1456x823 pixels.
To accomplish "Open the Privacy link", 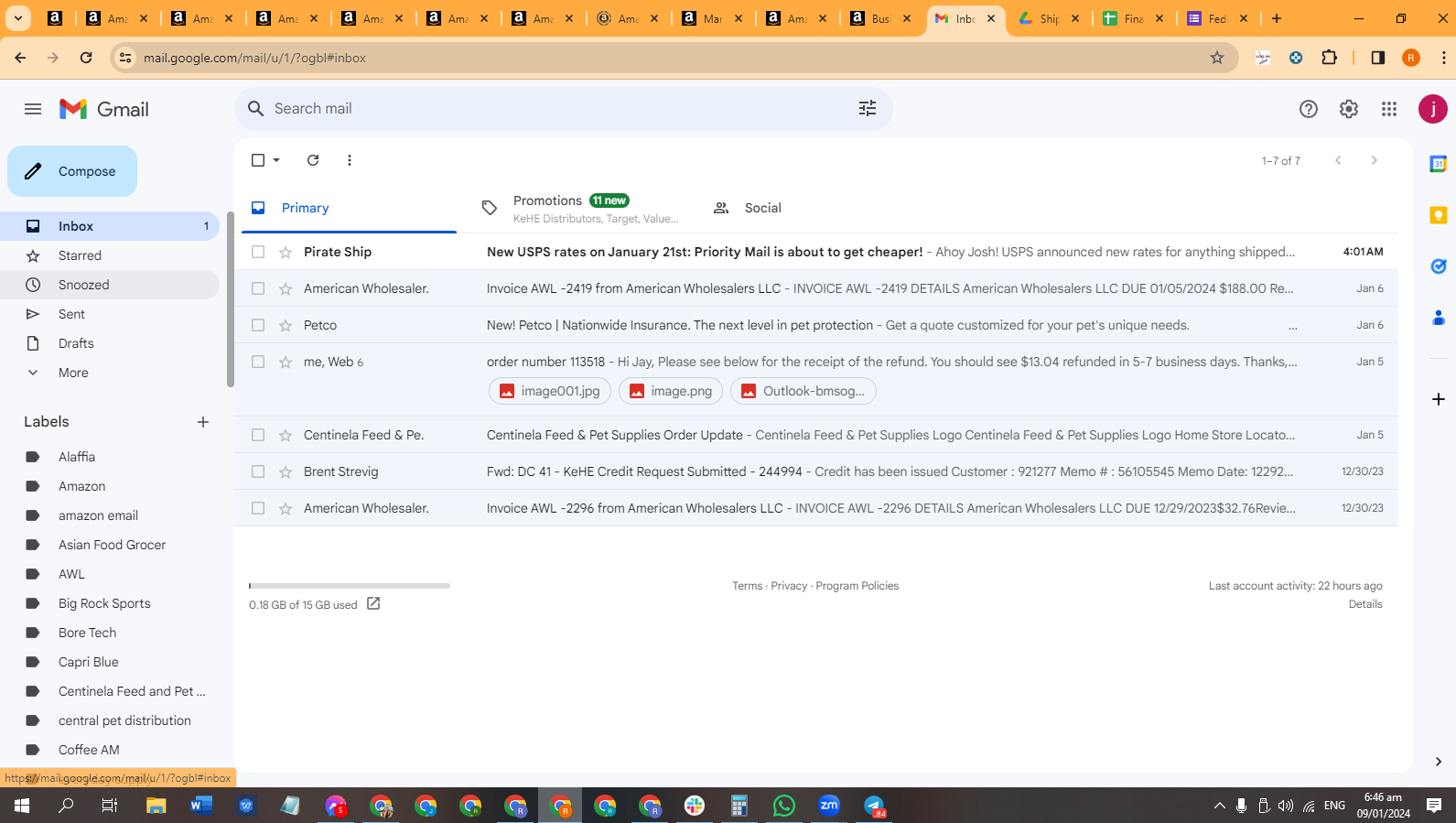I will pyautogui.click(x=789, y=586).
